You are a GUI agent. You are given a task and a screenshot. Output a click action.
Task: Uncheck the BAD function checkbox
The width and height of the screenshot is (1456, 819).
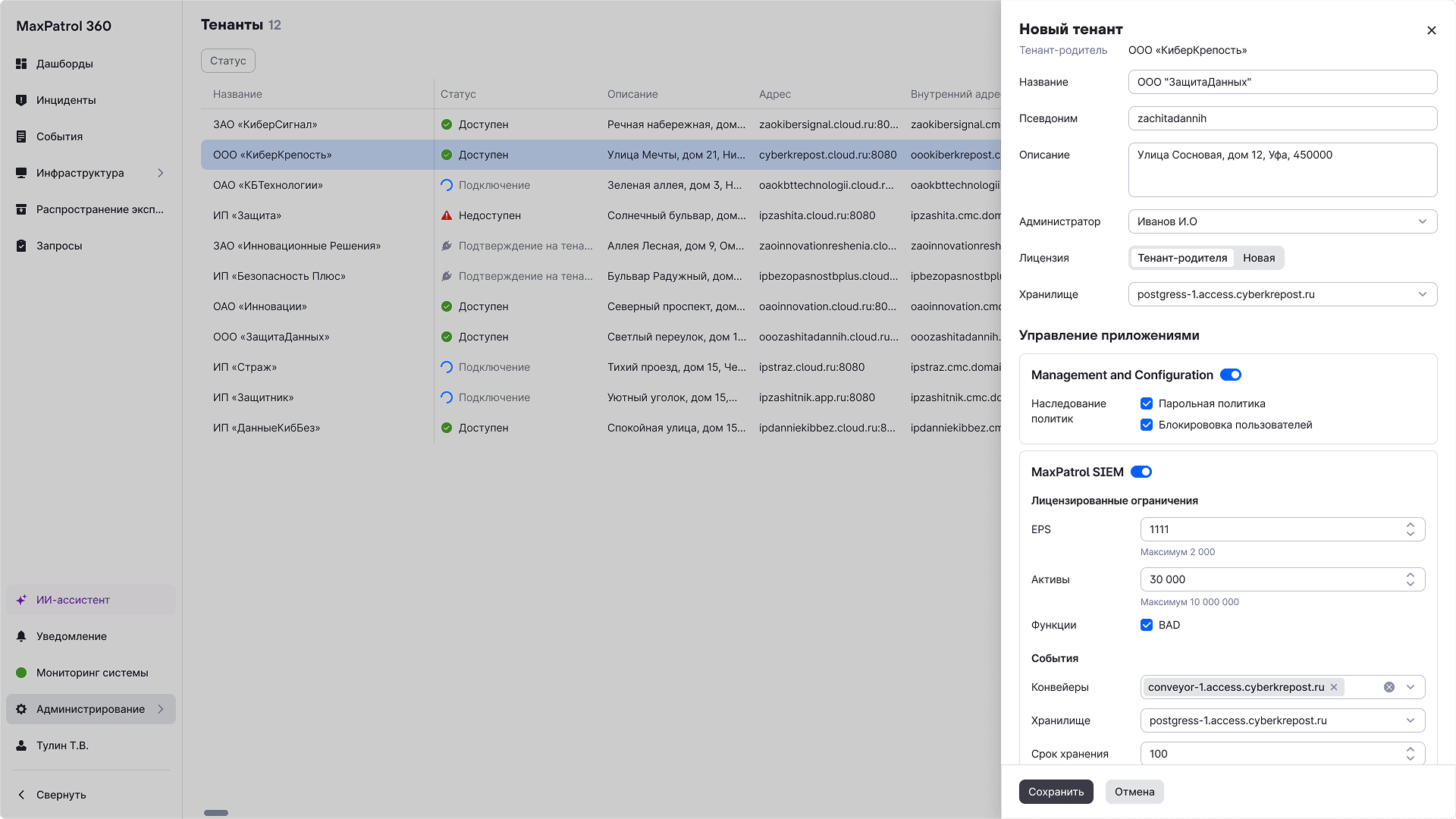1147,625
